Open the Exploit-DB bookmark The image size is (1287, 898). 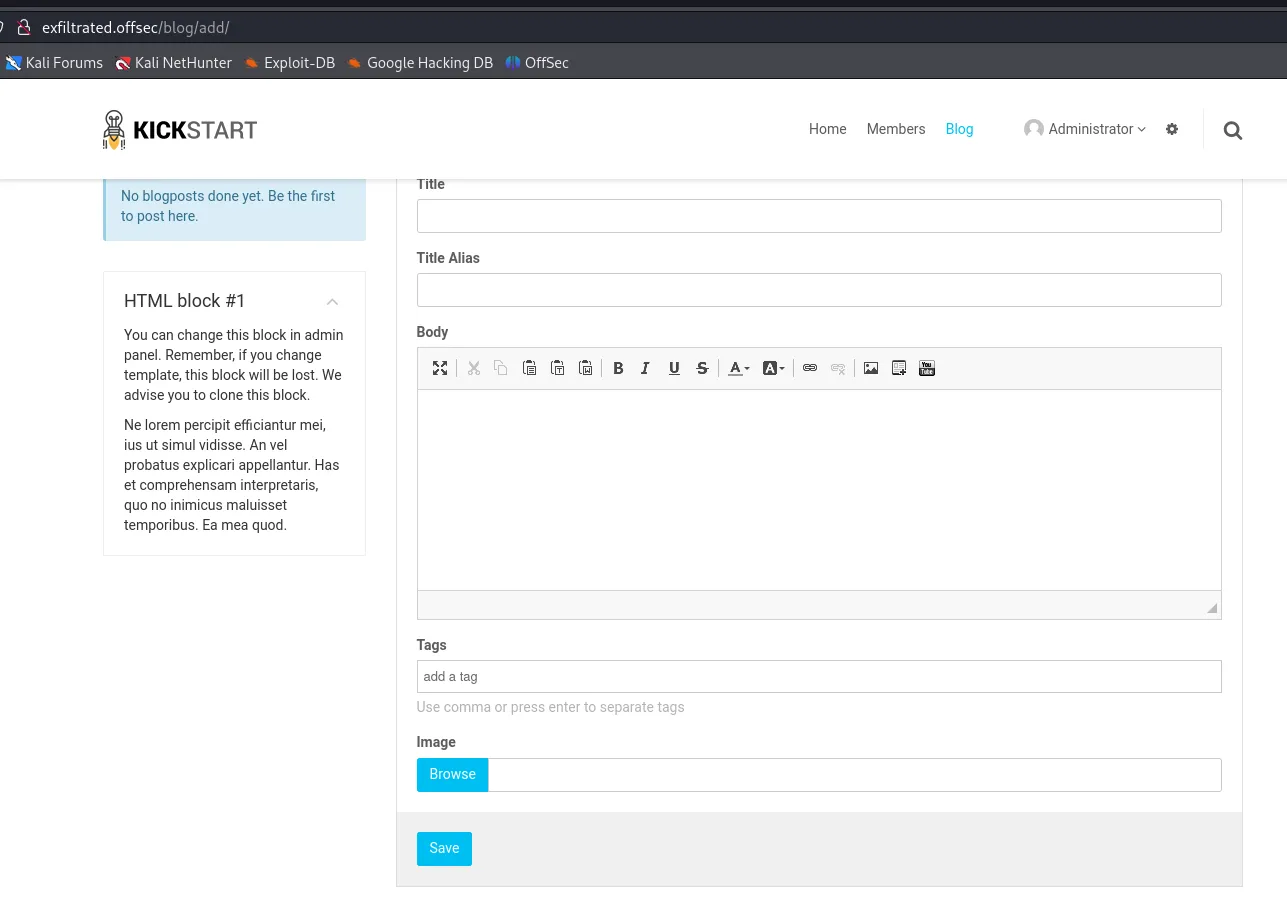[x=290, y=62]
